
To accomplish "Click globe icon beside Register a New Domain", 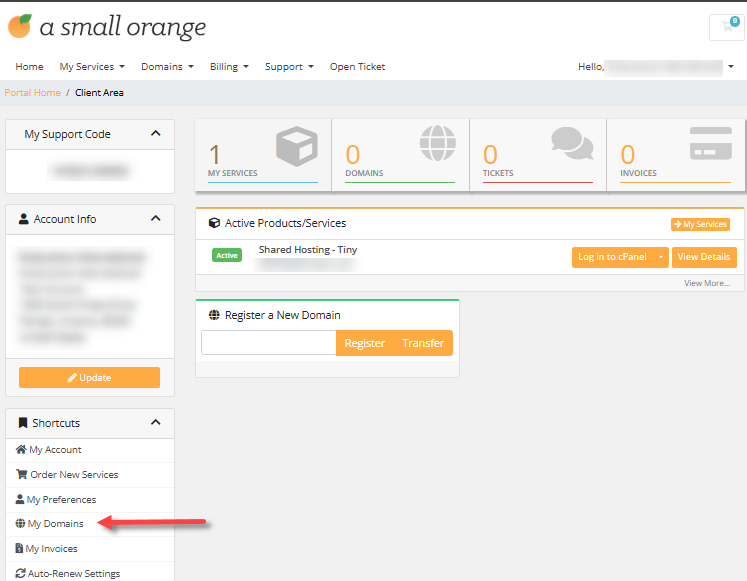I will (214, 315).
